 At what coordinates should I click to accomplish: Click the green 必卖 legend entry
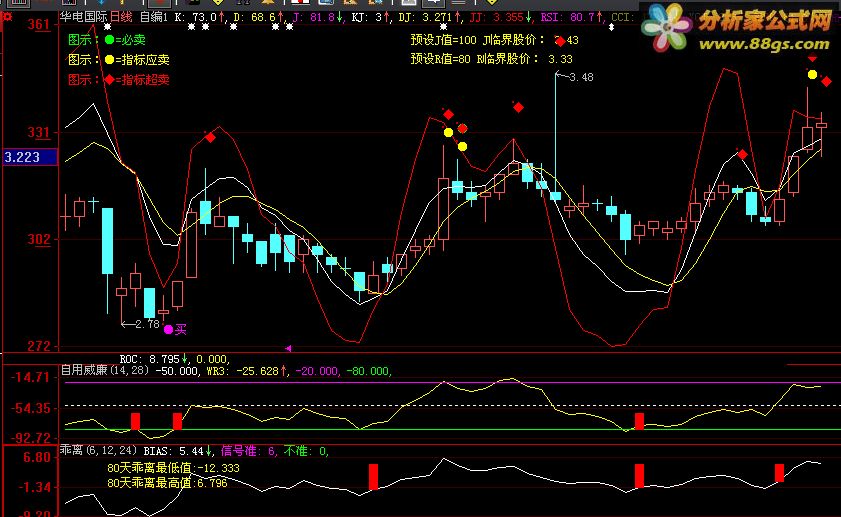click(107, 40)
